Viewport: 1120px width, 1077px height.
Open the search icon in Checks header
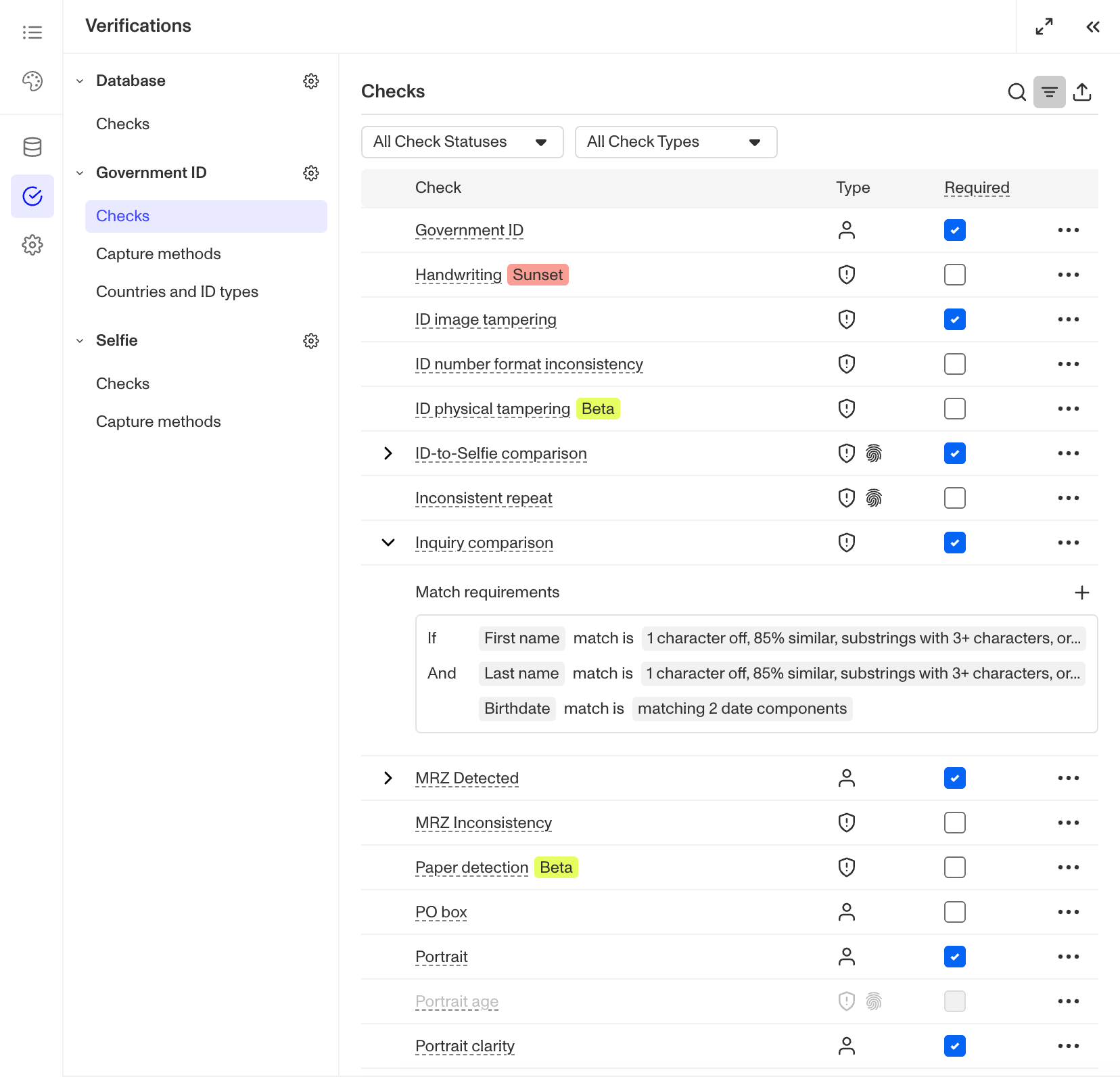(1017, 92)
